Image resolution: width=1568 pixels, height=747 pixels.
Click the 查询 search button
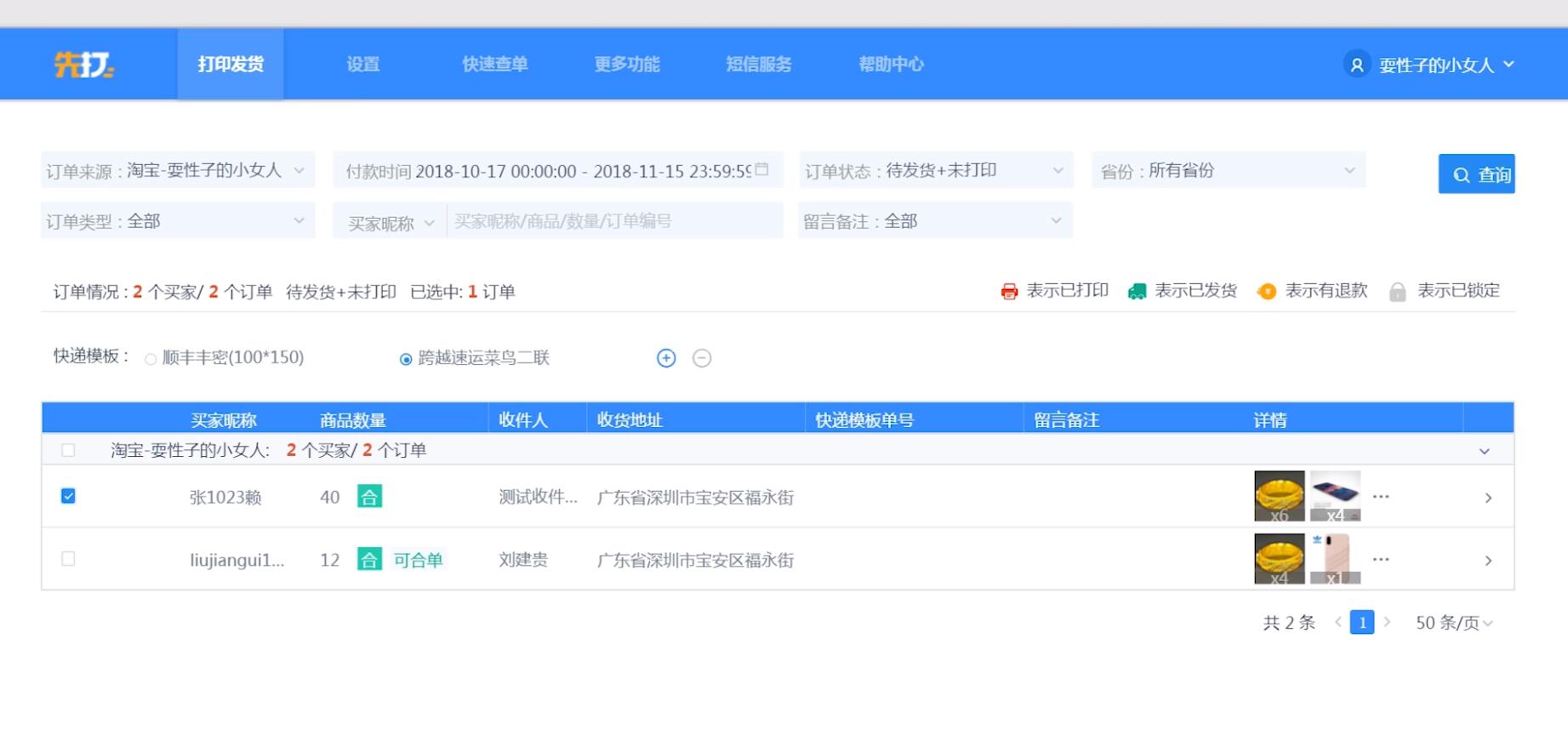tap(1477, 174)
